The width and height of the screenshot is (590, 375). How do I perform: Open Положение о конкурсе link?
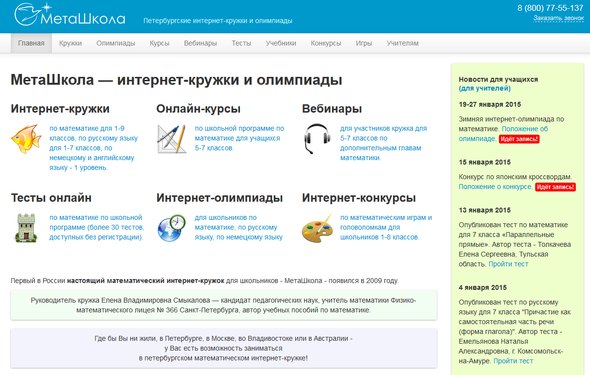(x=496, y=187)
